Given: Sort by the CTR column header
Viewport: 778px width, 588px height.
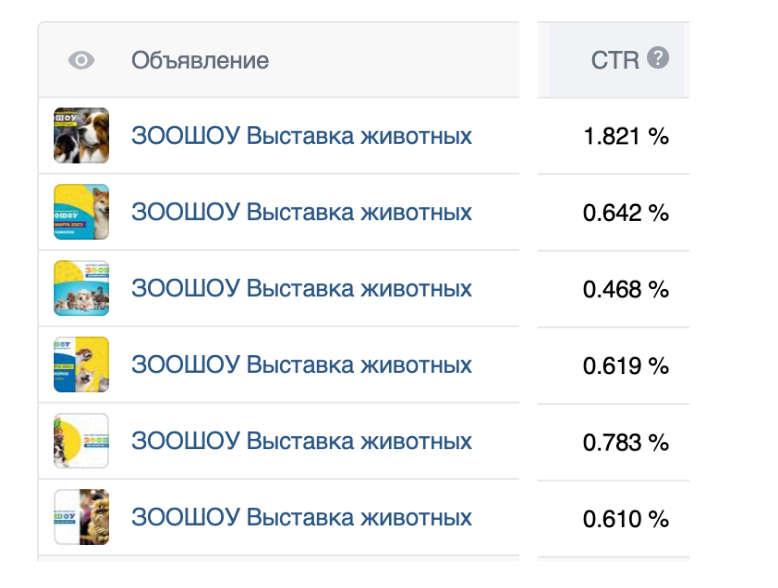Looking at the screenshot, I should 614,60.
